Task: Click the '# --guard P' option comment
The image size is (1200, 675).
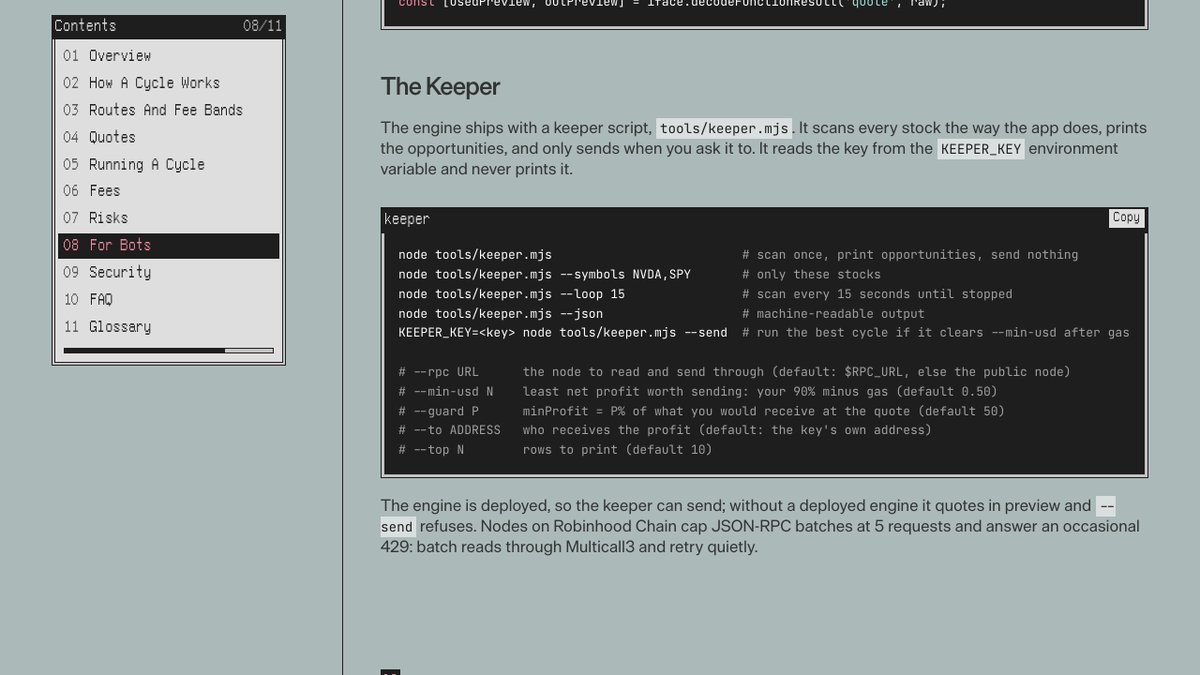Action: (701, 411)
